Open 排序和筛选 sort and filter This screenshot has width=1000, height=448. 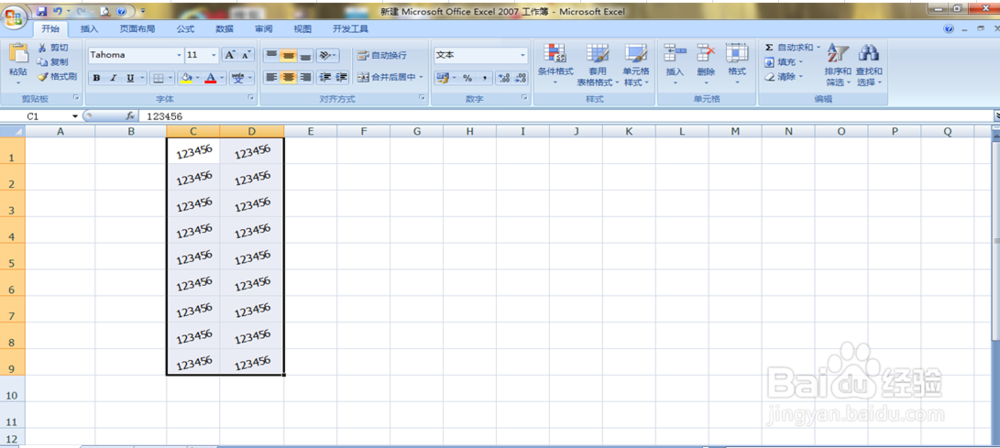(x=837, y=65)
